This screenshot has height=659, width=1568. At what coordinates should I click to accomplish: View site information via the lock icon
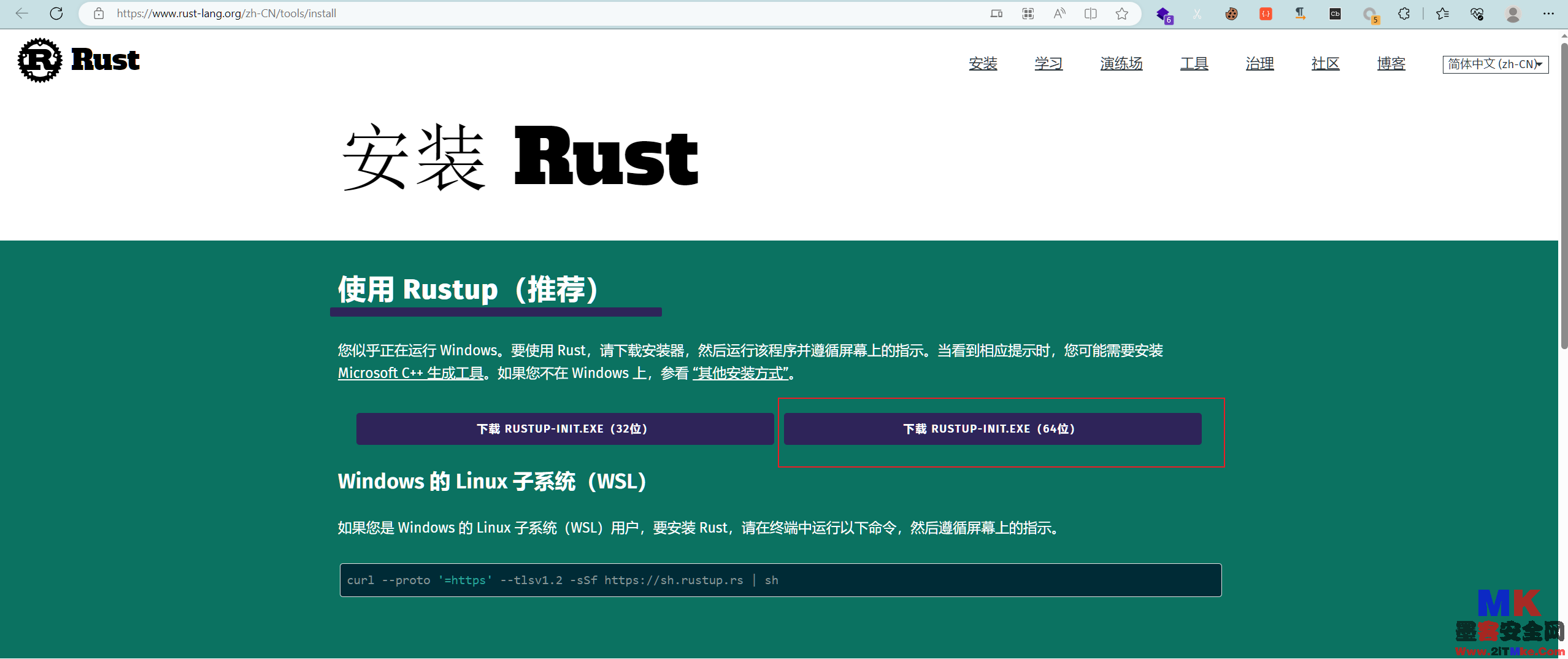tap(99, 13)
